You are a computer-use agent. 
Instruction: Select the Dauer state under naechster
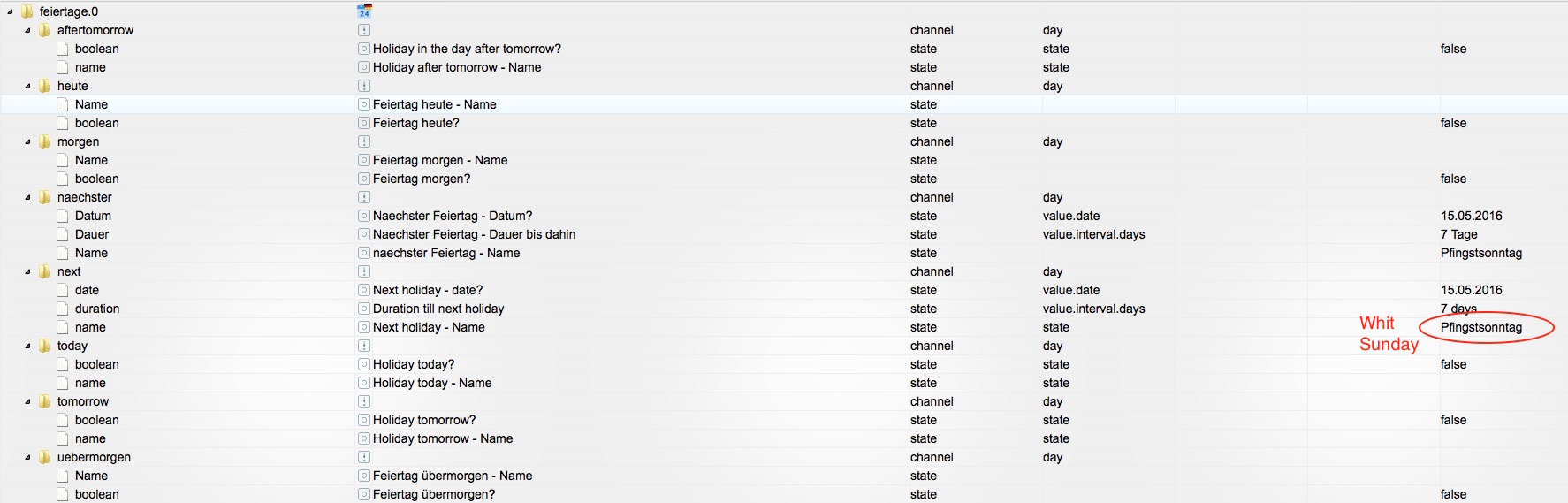pos(92,234)
